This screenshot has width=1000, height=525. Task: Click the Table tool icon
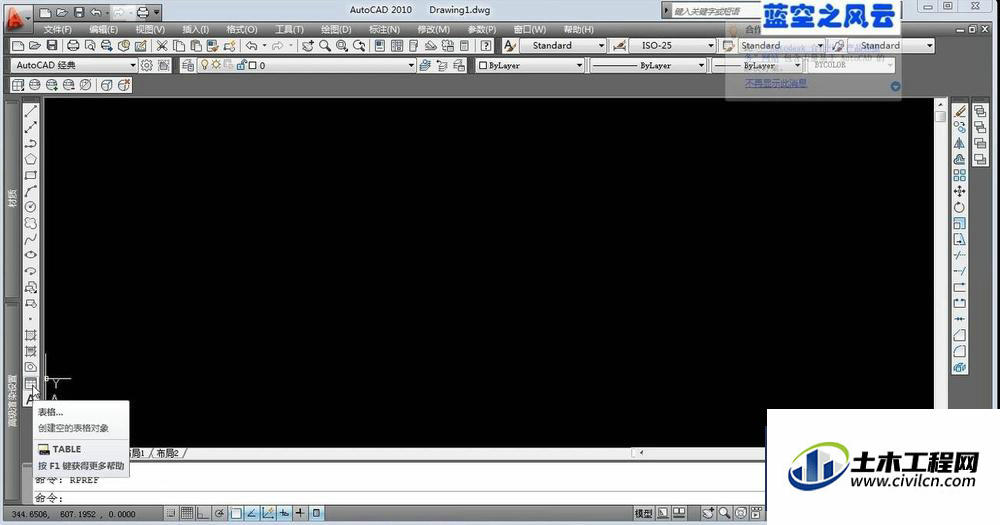(x=31, y=383)
